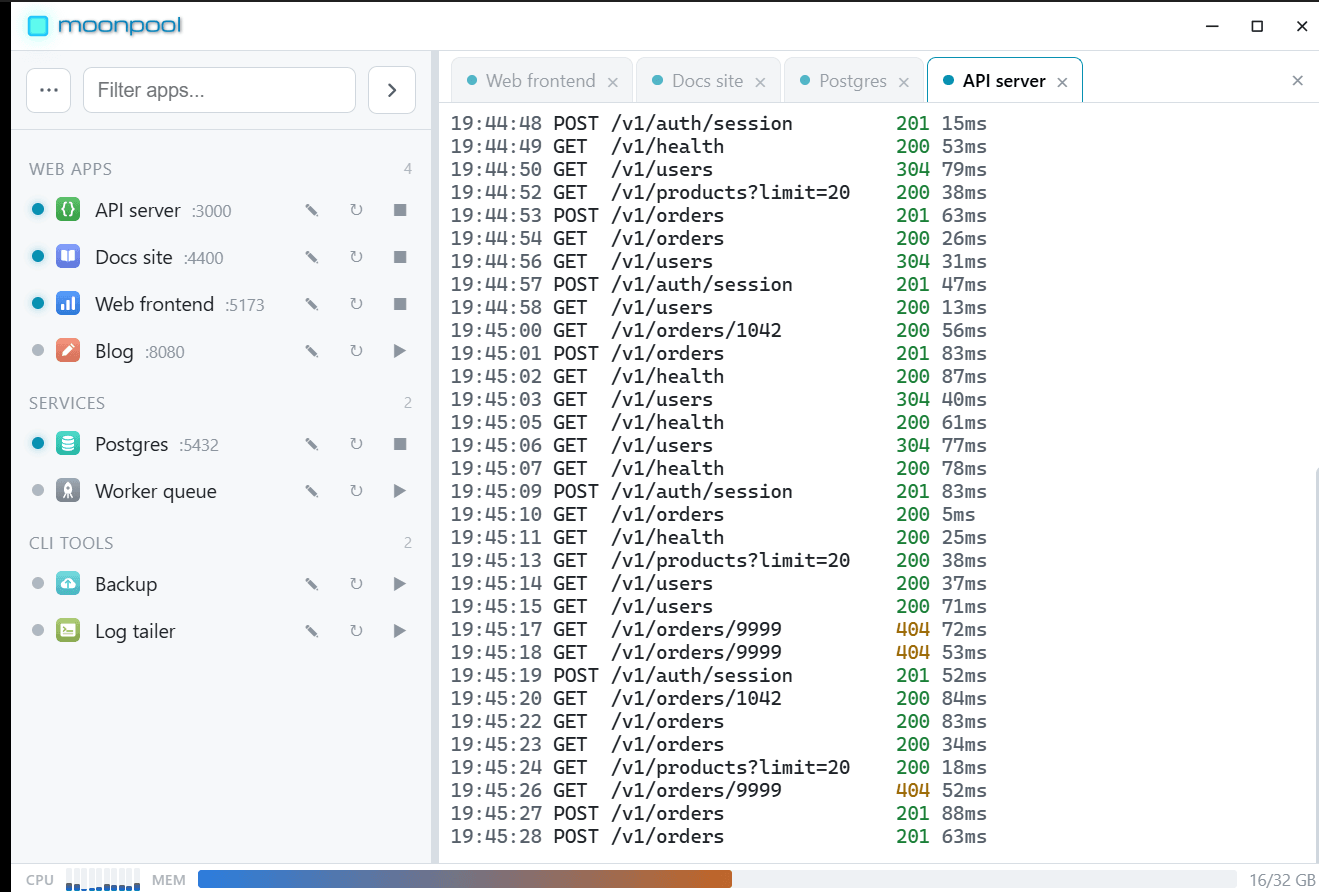
Task: Select API server in Web Apps list
Action: point(220,210)
